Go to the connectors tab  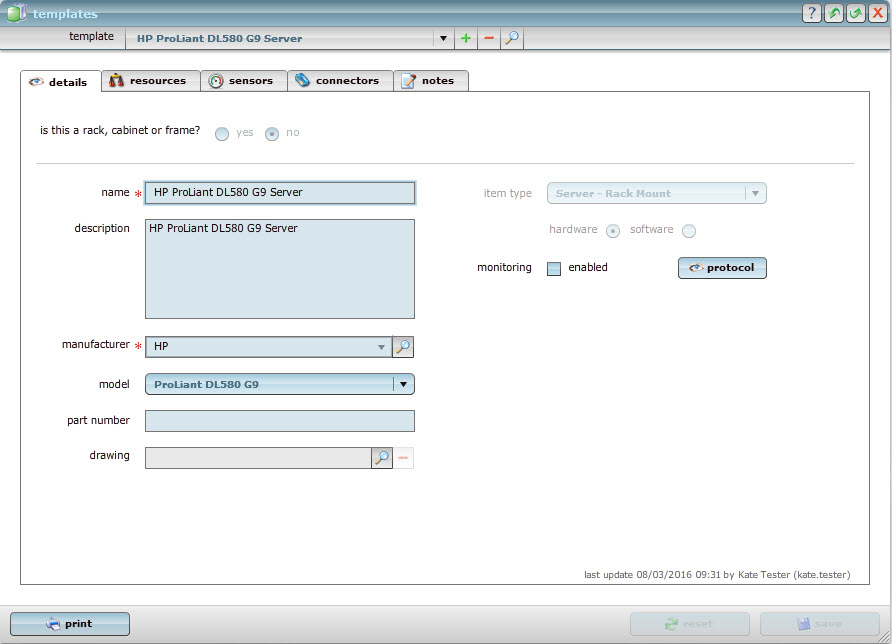click(x=338, y=81)
